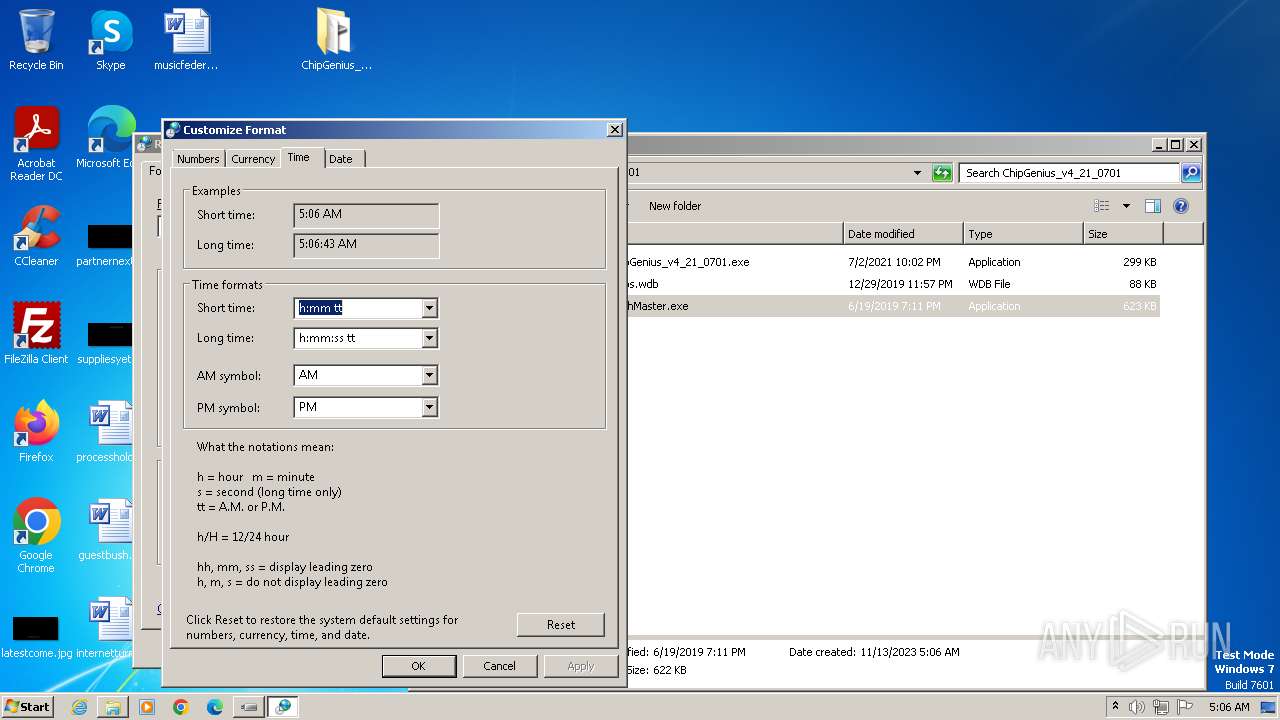Screen dimensions: 1280x720
Task: Click the Reset button
Action: pyautogui.click(x=561, y=625)
